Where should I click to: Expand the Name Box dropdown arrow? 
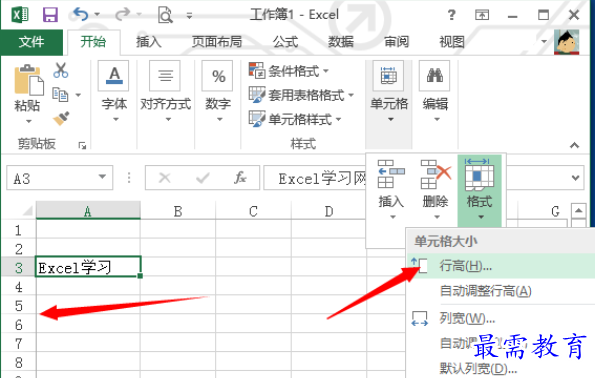[102, 177]
